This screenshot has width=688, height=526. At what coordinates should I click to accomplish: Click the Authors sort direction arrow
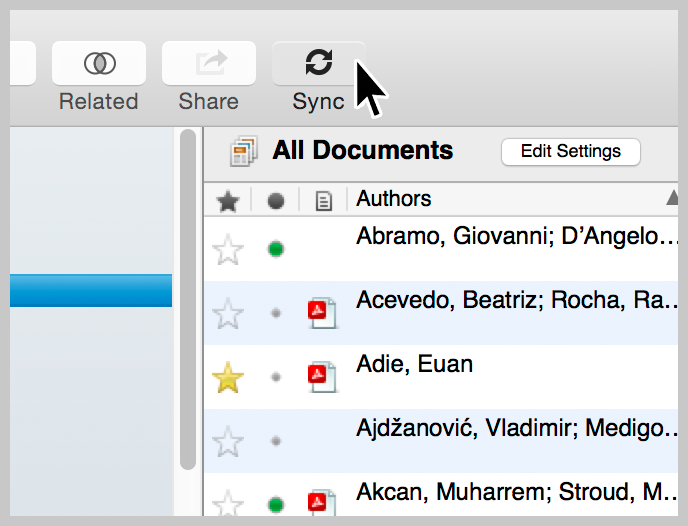[x=672, y=199]
